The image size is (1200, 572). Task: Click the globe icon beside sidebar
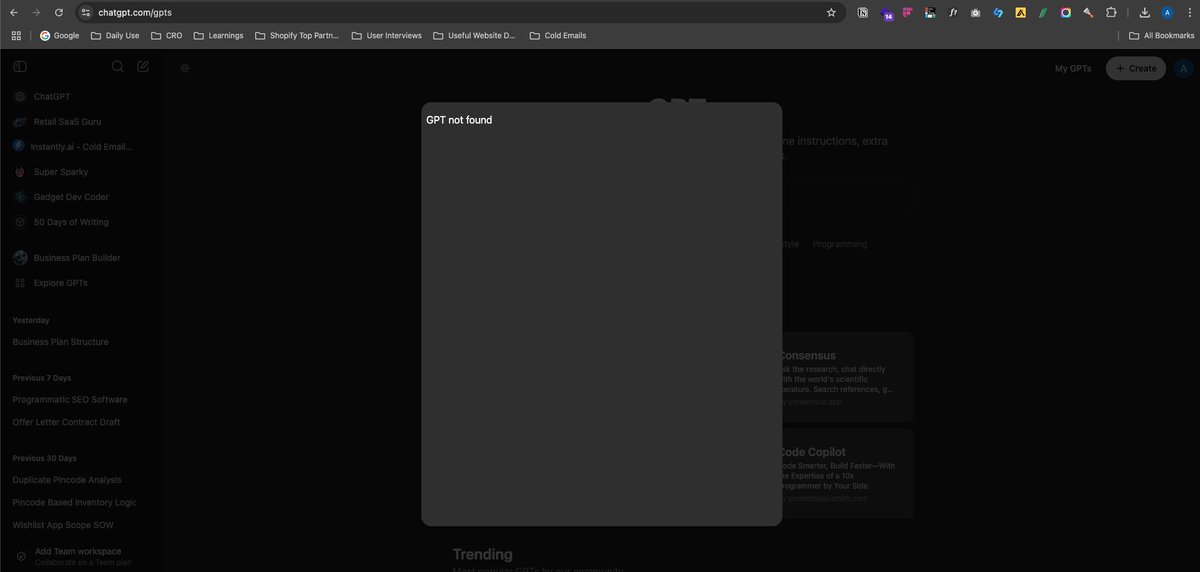coord(185,69)
